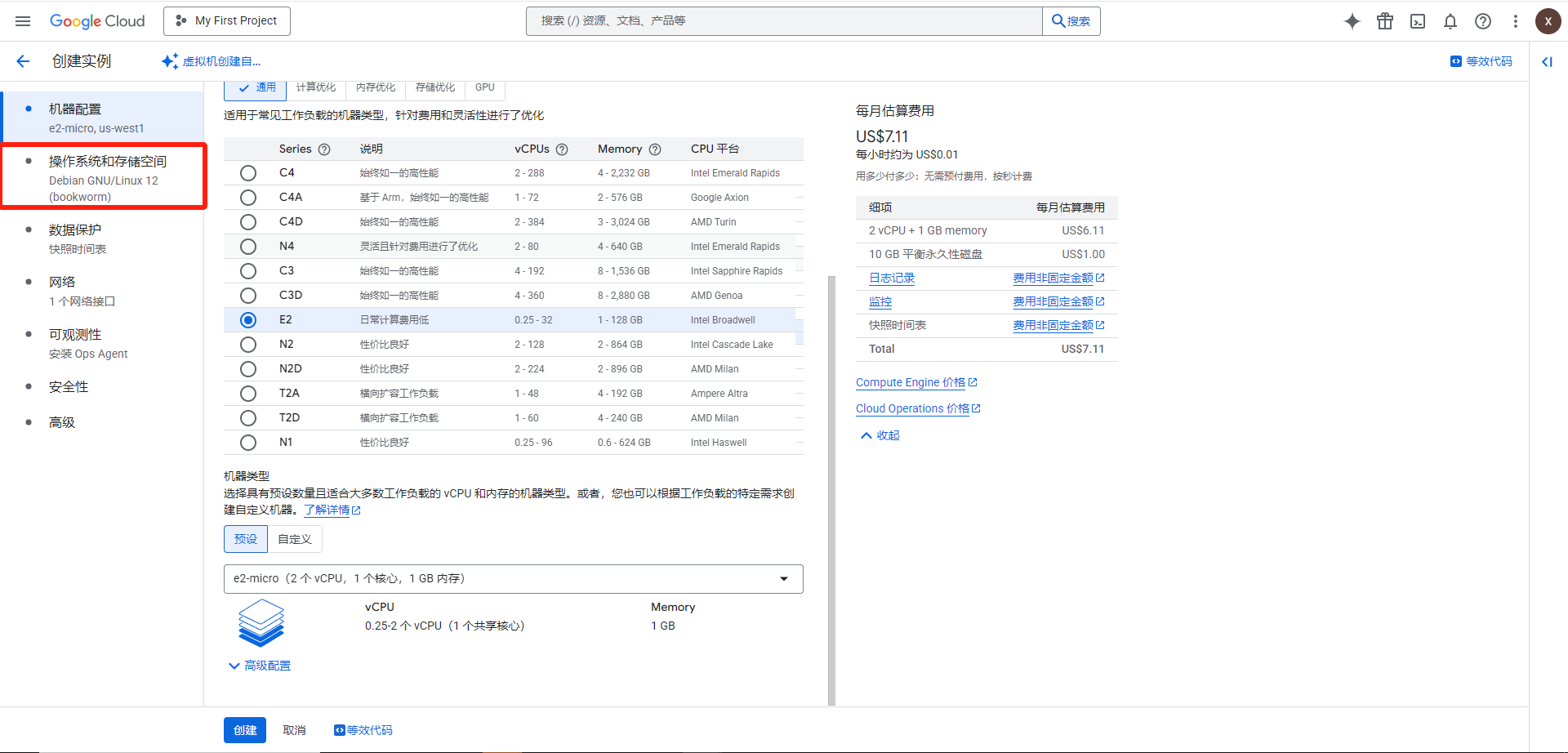Open notifications bell

1450,21
